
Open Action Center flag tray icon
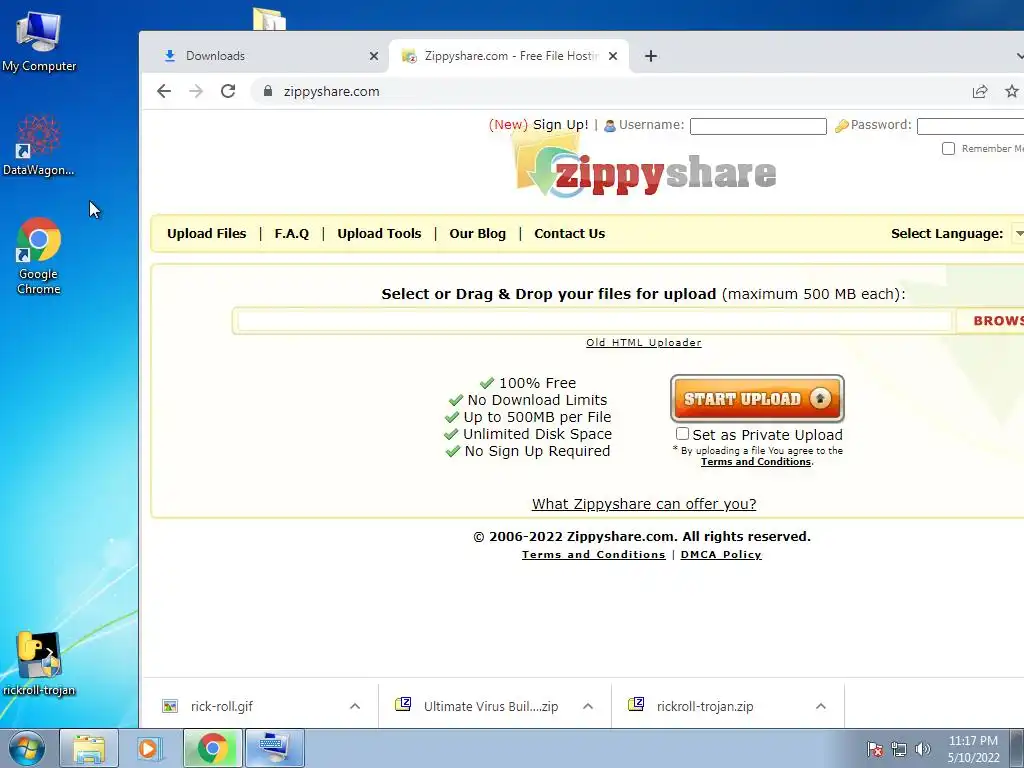(x=875, y=749)
